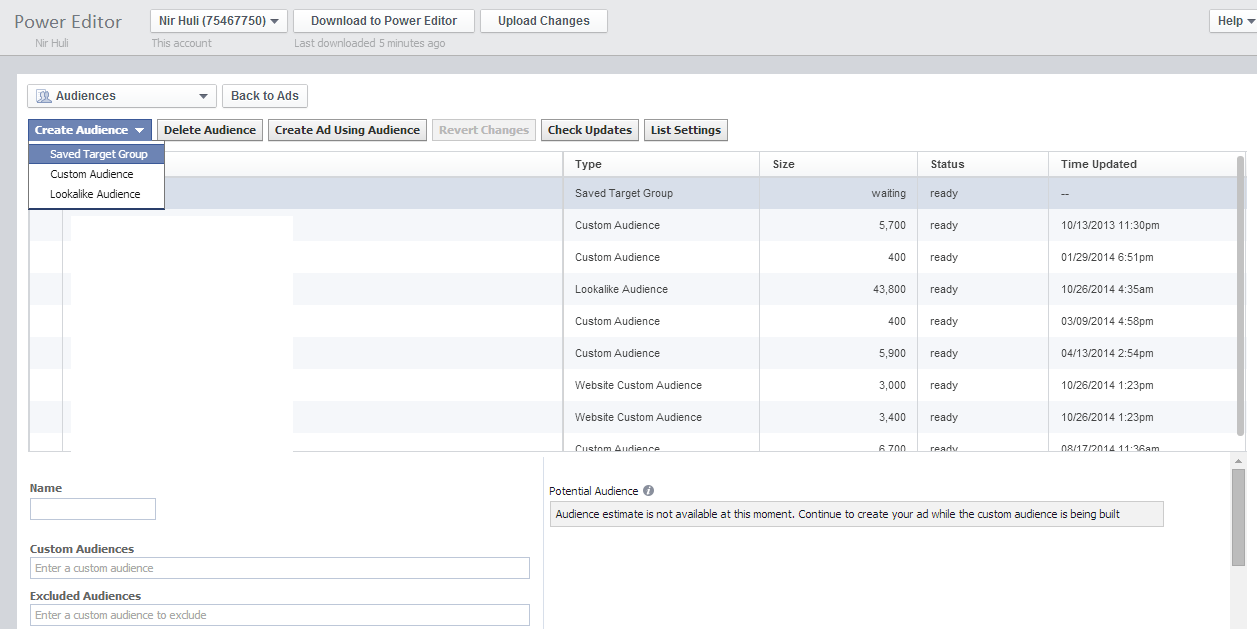Click the Potential Audience label
Screen dimensions: 1257x629
594,491
